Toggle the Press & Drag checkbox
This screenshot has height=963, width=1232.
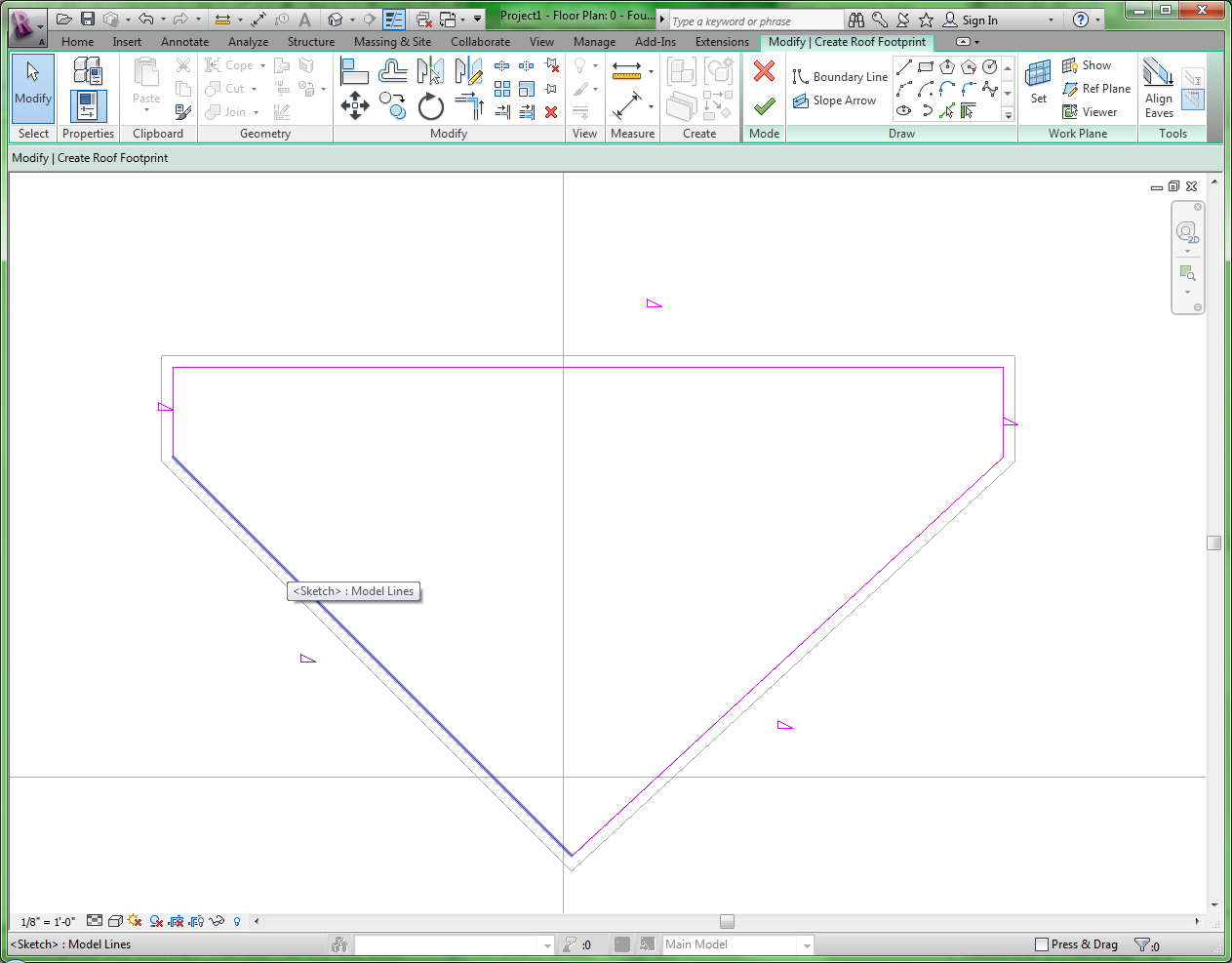[1042, 944]
